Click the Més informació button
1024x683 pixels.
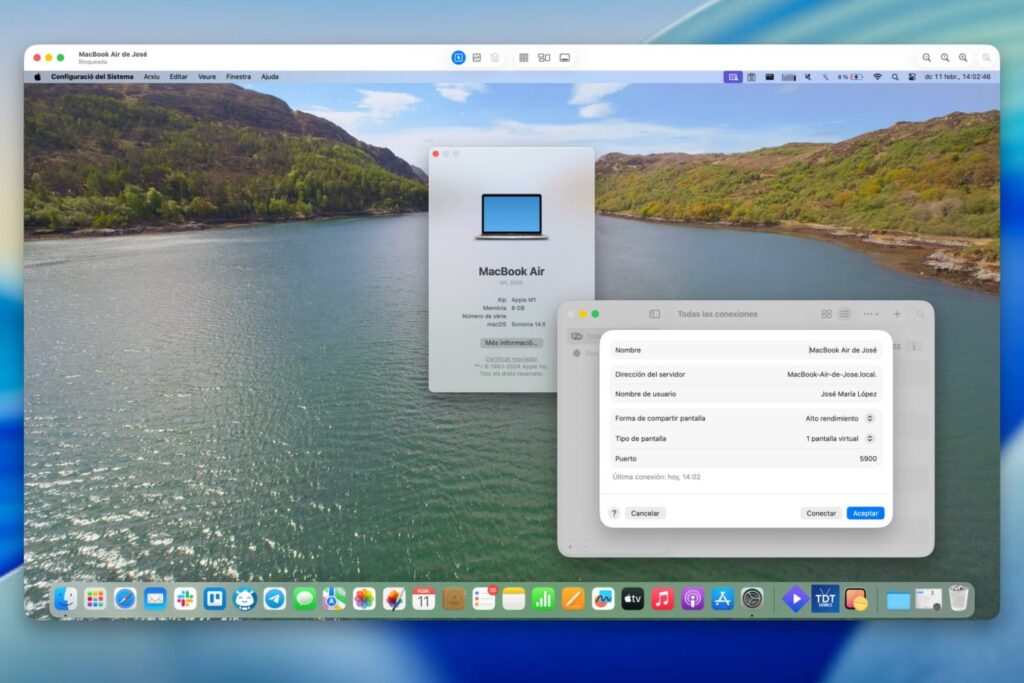coord(511,344)
